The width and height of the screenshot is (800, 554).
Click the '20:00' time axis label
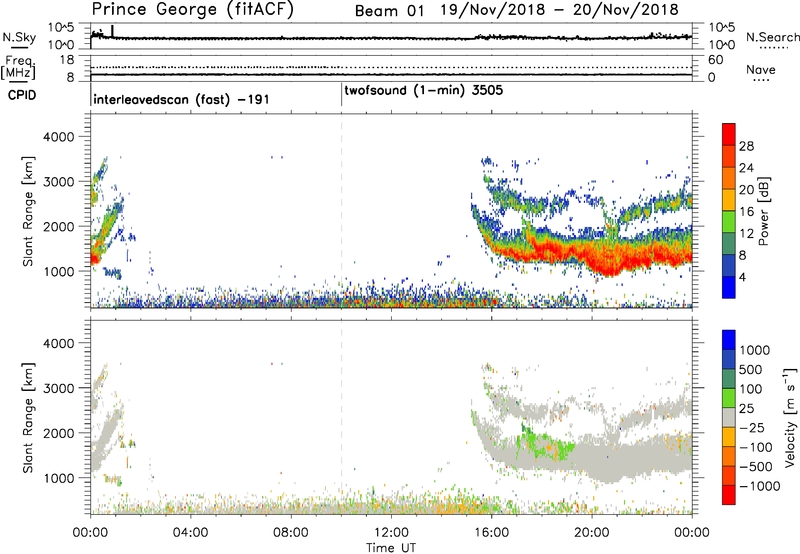[592, 533]
